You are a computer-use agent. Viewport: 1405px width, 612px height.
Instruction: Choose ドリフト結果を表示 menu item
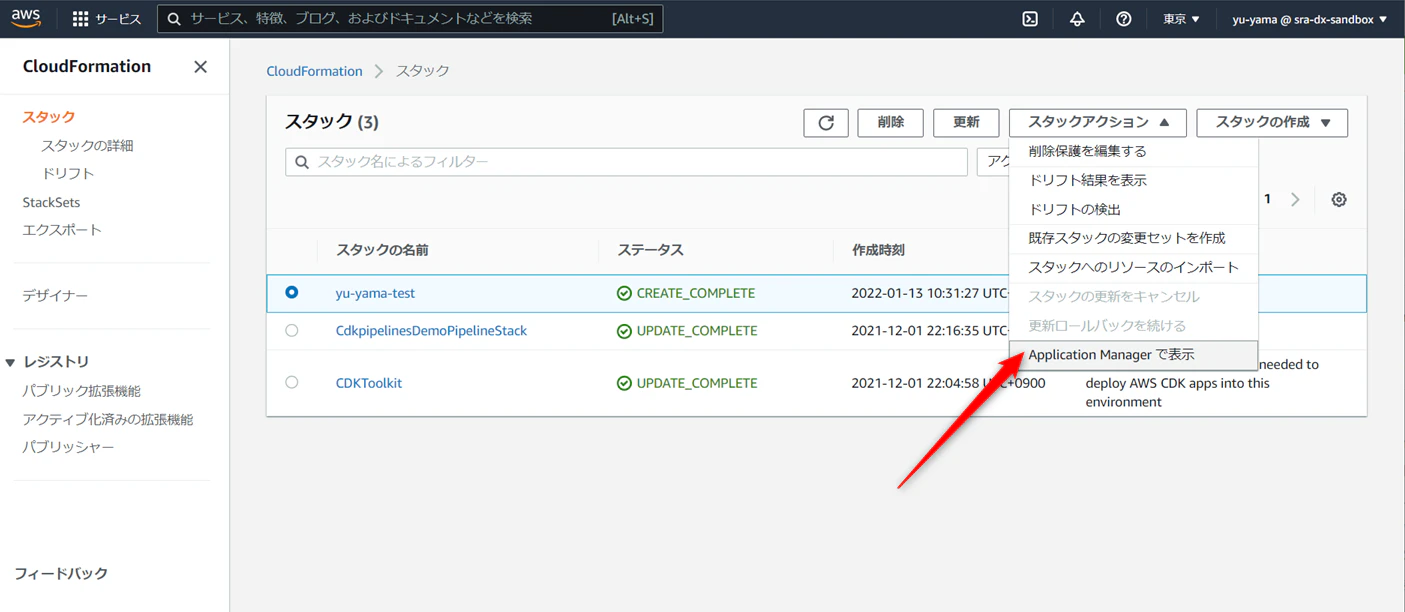click(1133, 180)
